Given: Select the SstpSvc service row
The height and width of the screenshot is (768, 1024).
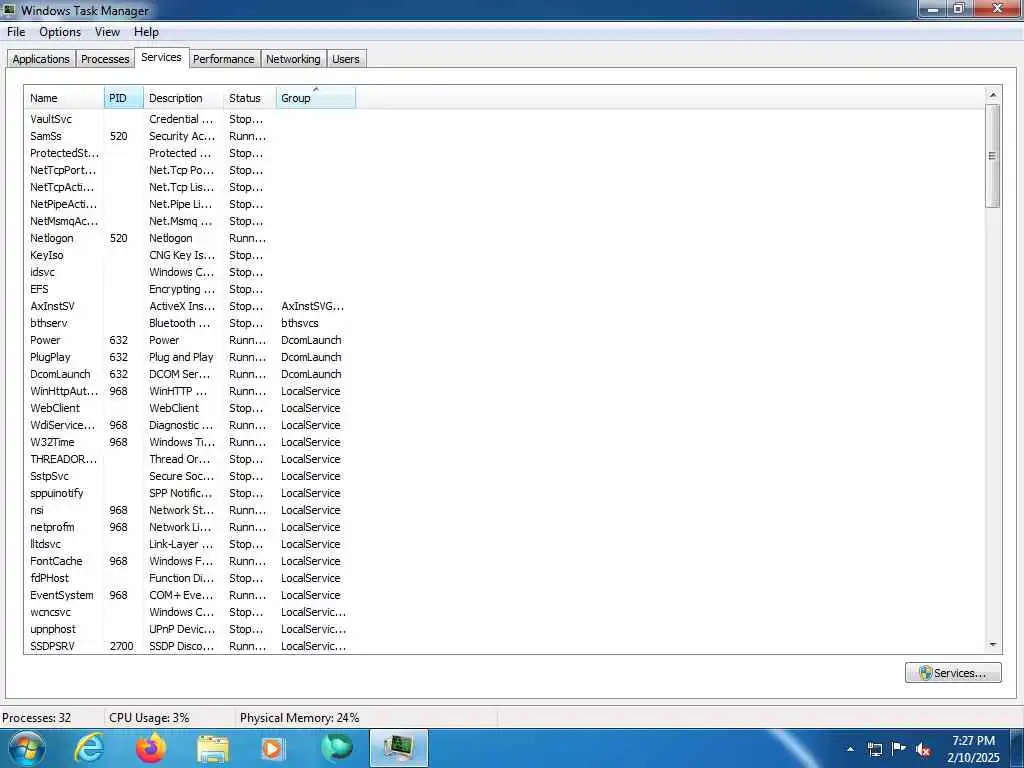Looking at the screenshot, I should (189, 476).
